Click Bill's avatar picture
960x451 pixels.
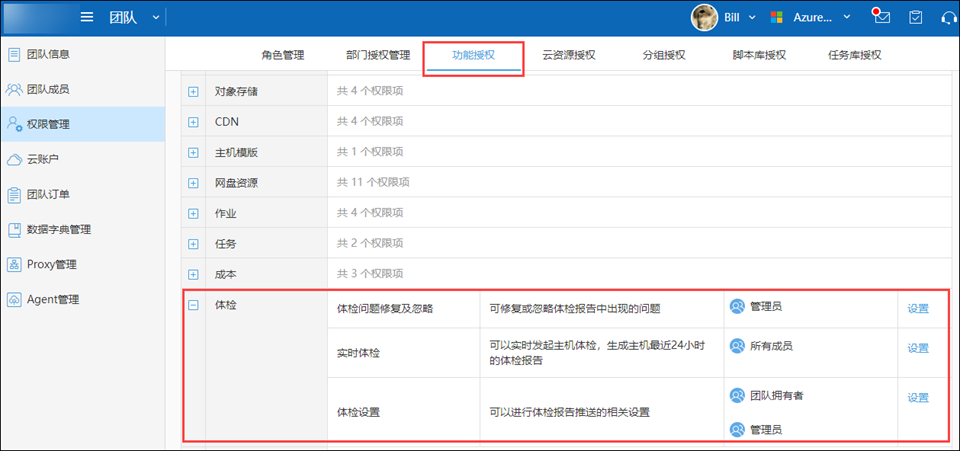(705, 17)
